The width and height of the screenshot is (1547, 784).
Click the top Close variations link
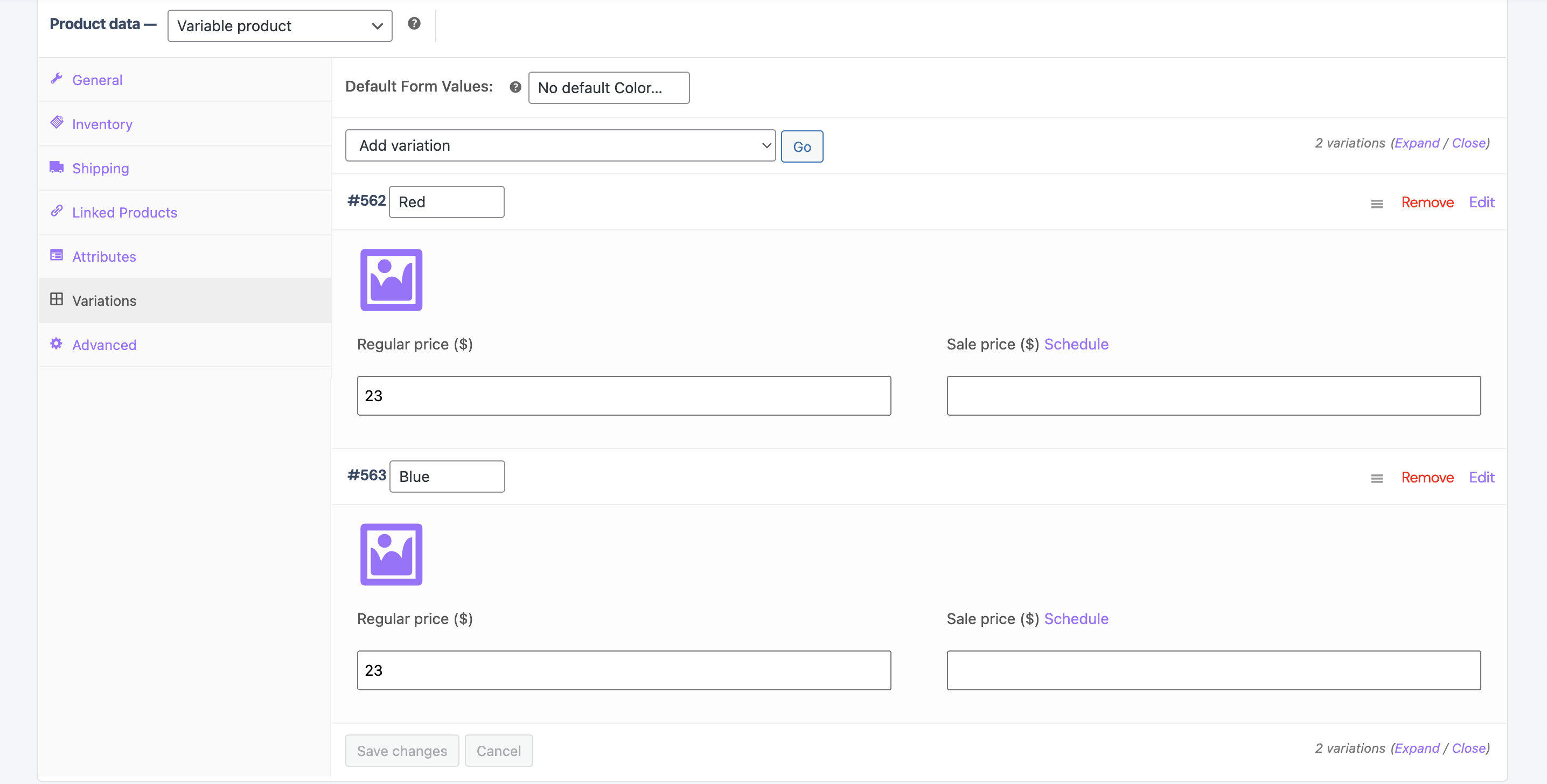[1468, 143]
